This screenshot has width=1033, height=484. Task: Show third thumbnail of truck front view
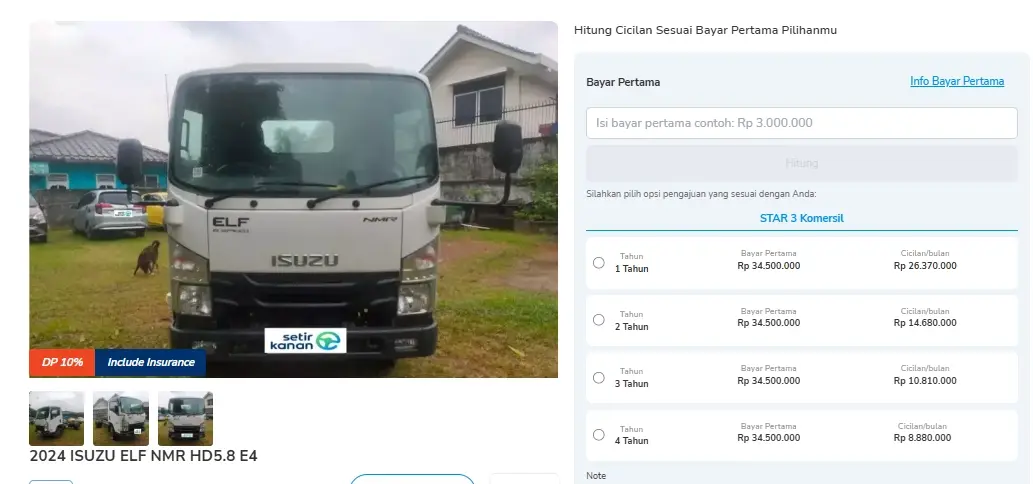point(185,418)
